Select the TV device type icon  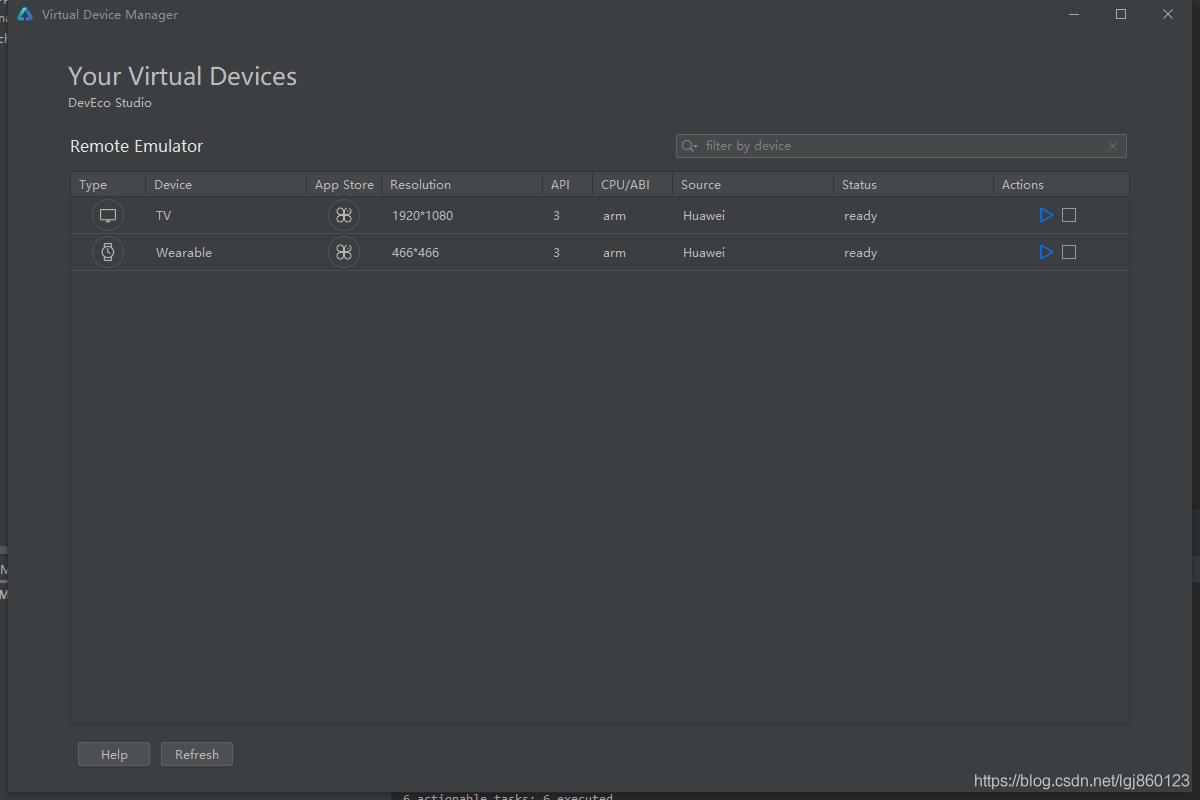pyautogui.click(x=108, y=215)
